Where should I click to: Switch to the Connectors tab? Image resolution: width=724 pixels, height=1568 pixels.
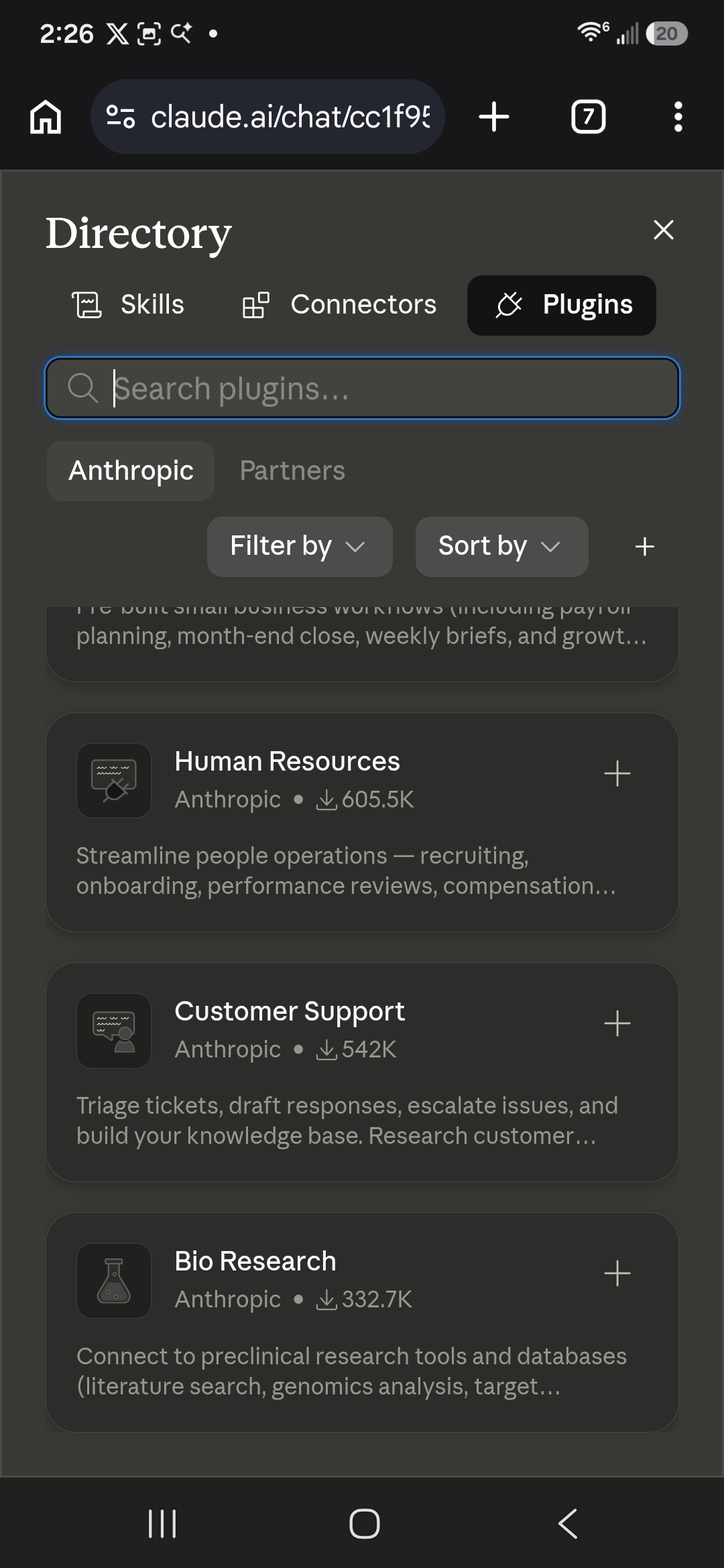339,305
